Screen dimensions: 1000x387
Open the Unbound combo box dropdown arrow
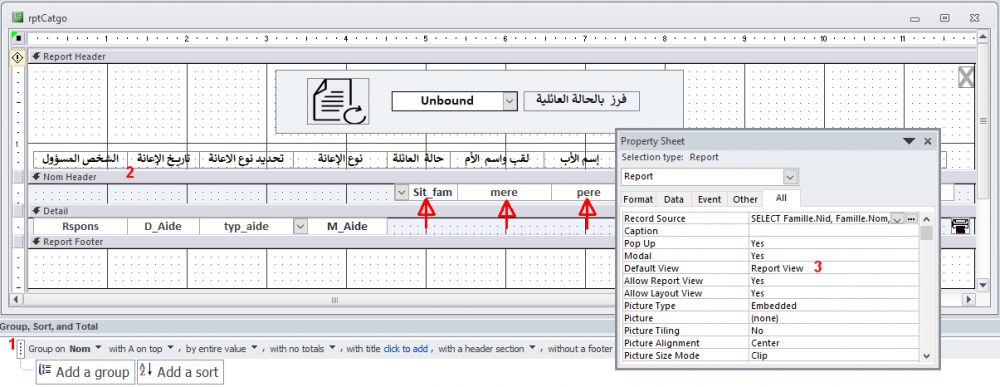[x=510, y=101]
